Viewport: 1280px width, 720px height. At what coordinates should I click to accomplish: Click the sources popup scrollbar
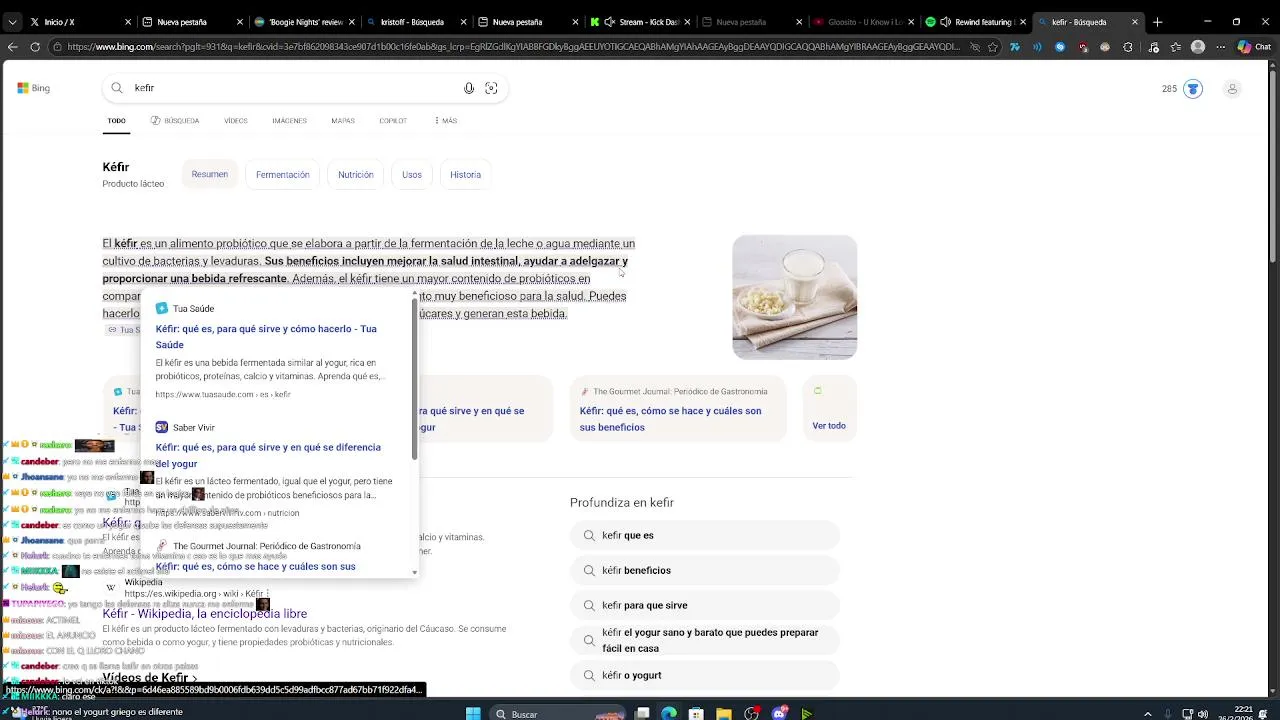414,378
